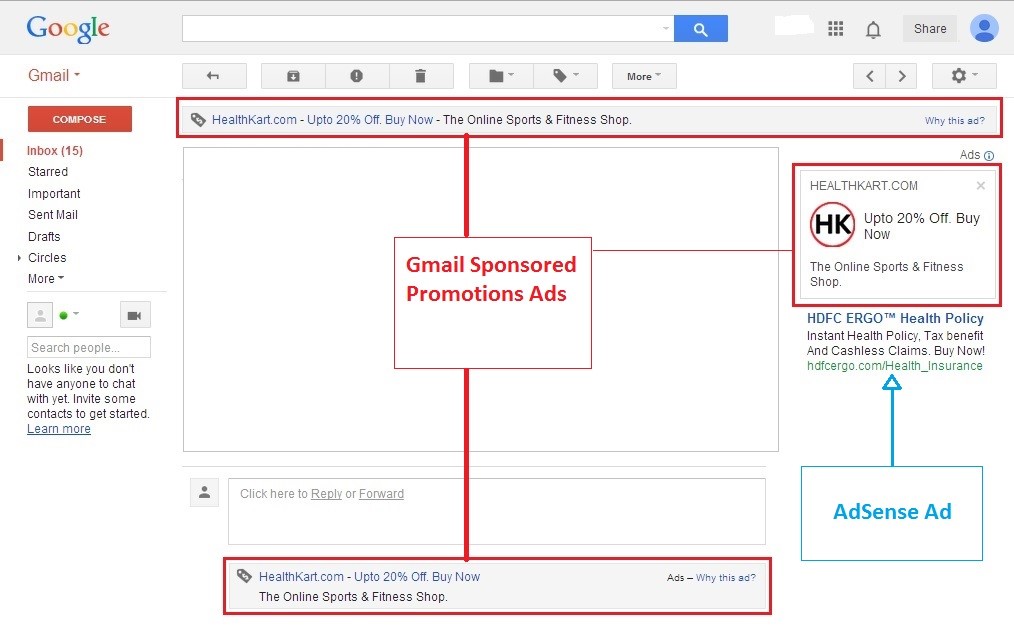This screenshot has width=1014, height=637.
Task: Open the Starred folder
Action: (48, 171)
